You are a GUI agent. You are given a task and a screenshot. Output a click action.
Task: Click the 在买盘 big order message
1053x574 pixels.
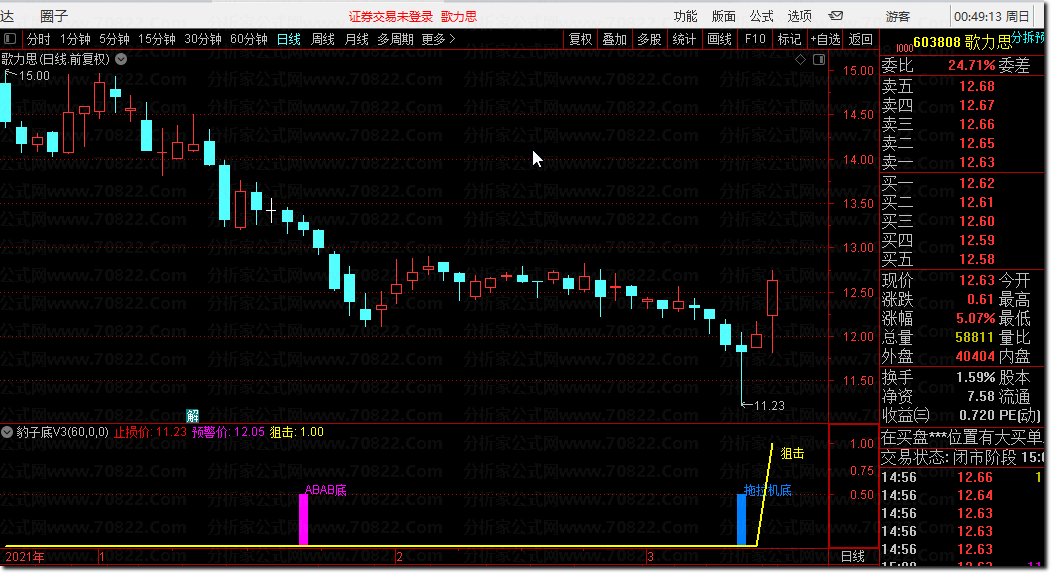coord(962,438)
